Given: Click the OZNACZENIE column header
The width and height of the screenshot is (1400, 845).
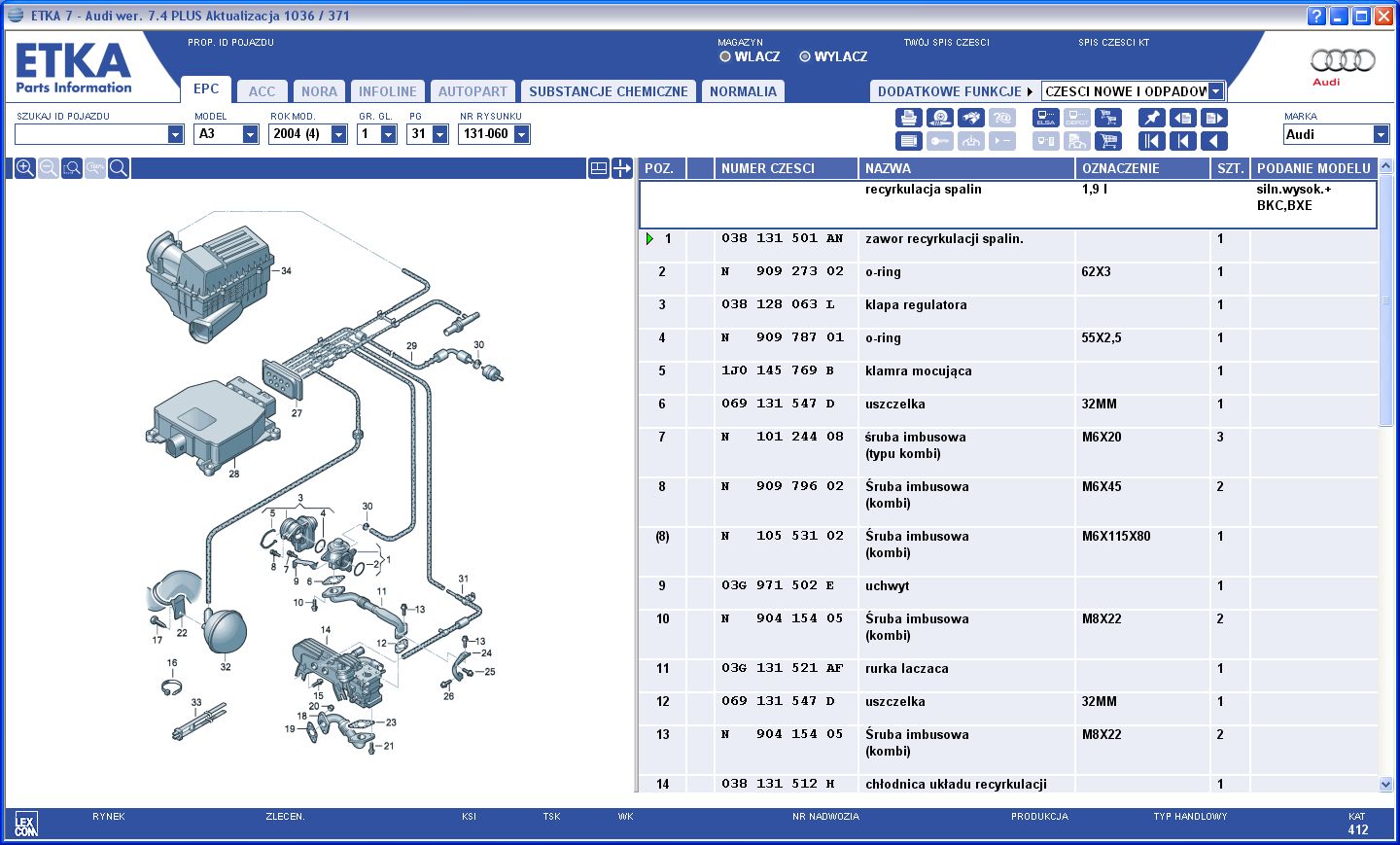Looking at the screenshot, I should tap(1142, 168).
